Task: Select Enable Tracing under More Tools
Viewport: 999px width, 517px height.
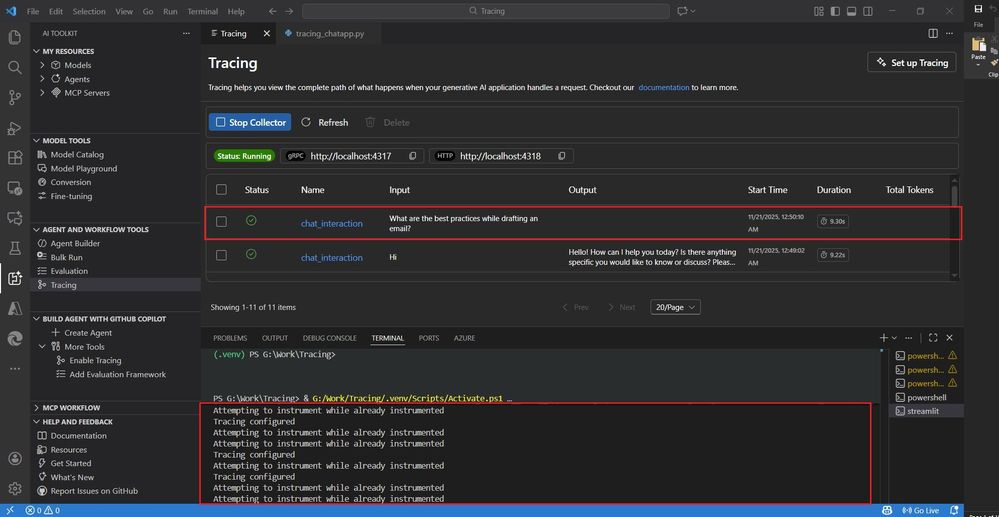Action: [95, 360]
